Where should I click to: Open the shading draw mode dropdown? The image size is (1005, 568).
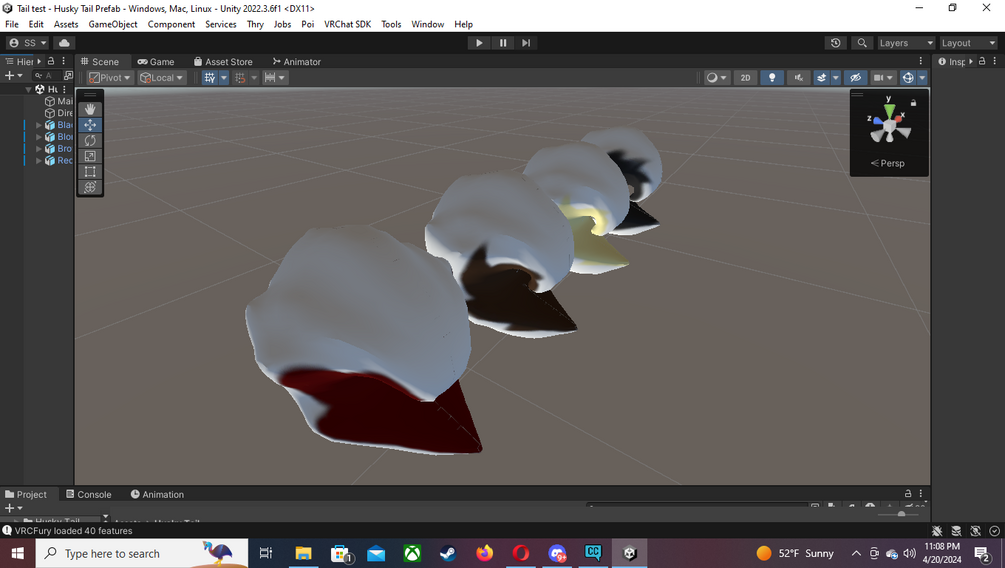tap(716, 78)
